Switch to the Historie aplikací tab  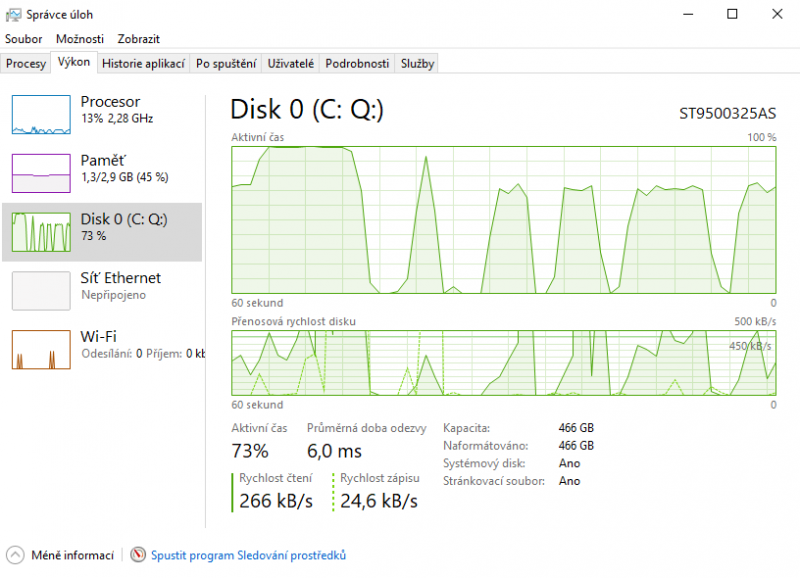click(x=144, y=63)
